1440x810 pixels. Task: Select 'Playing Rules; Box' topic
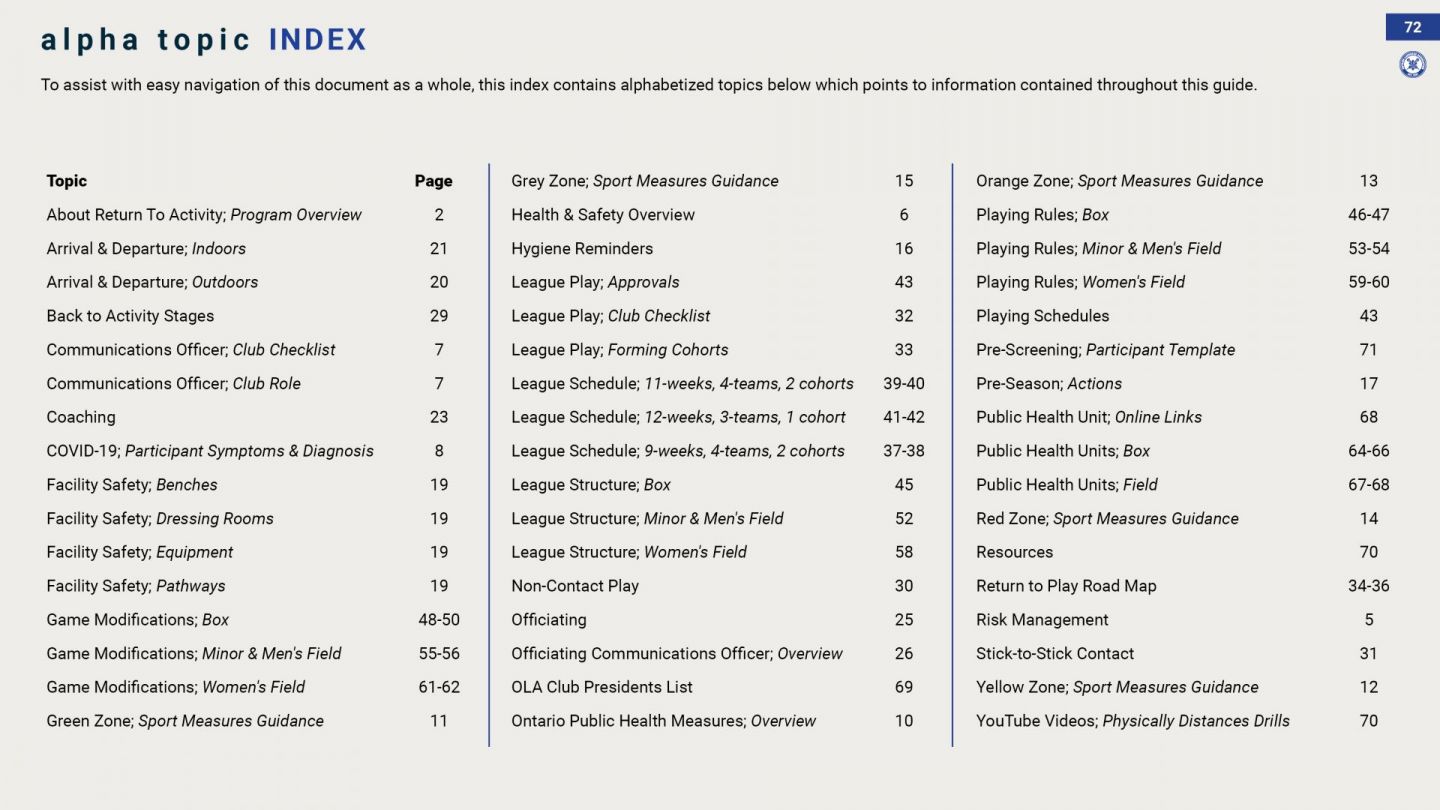coord(1042,215)
